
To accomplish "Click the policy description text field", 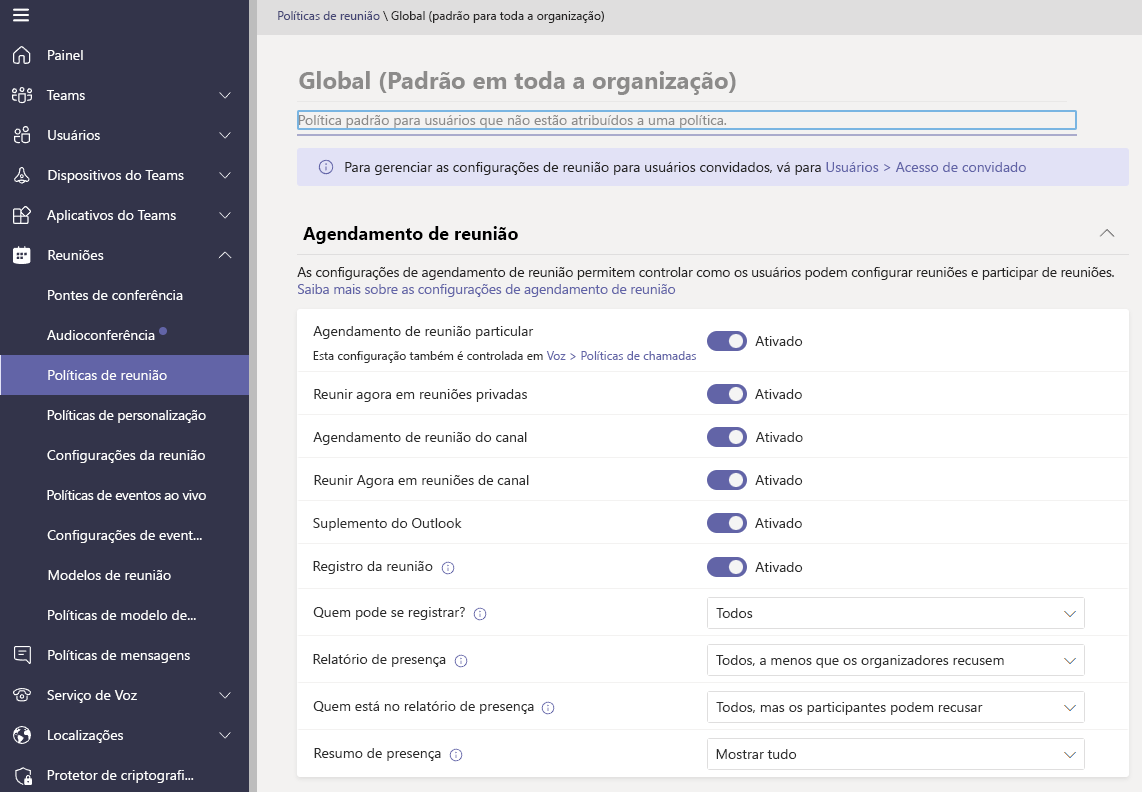I will point(686,120).
